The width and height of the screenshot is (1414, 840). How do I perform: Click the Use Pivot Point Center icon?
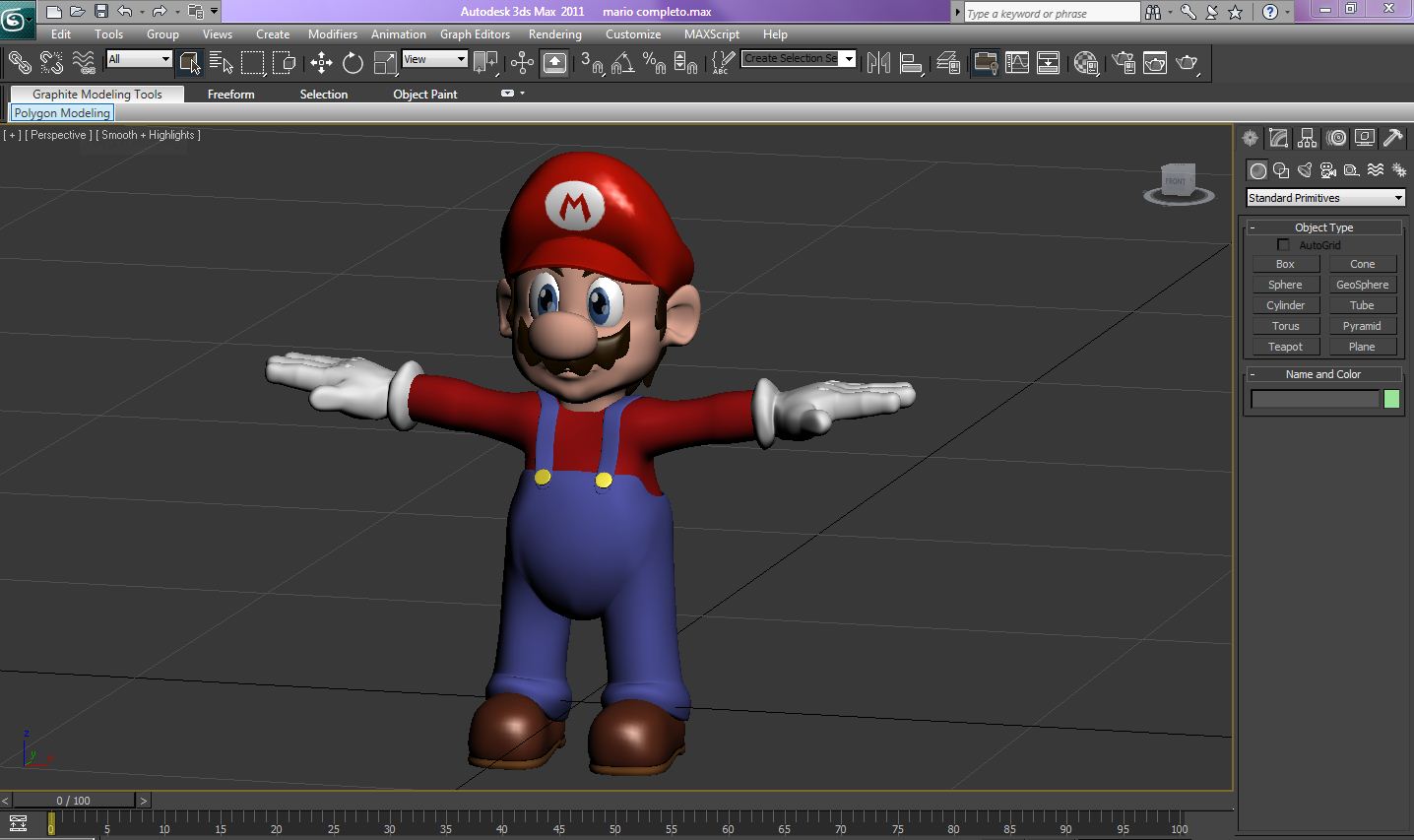point(485,63)
